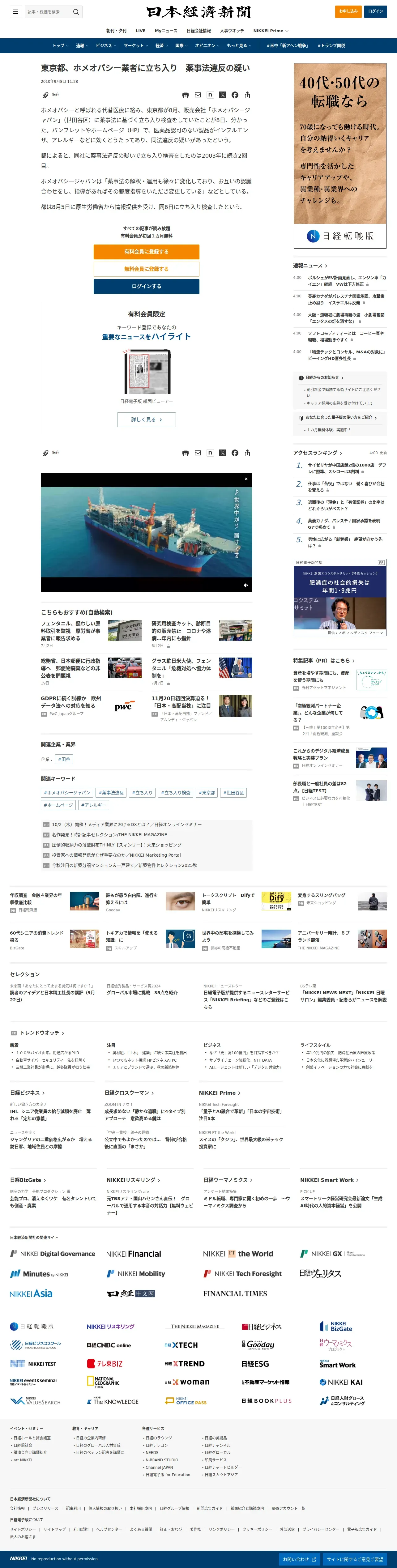Click the printer icon above the video
The height and width of the screenshot is (1568, 397).
click(x=186, y=453)
